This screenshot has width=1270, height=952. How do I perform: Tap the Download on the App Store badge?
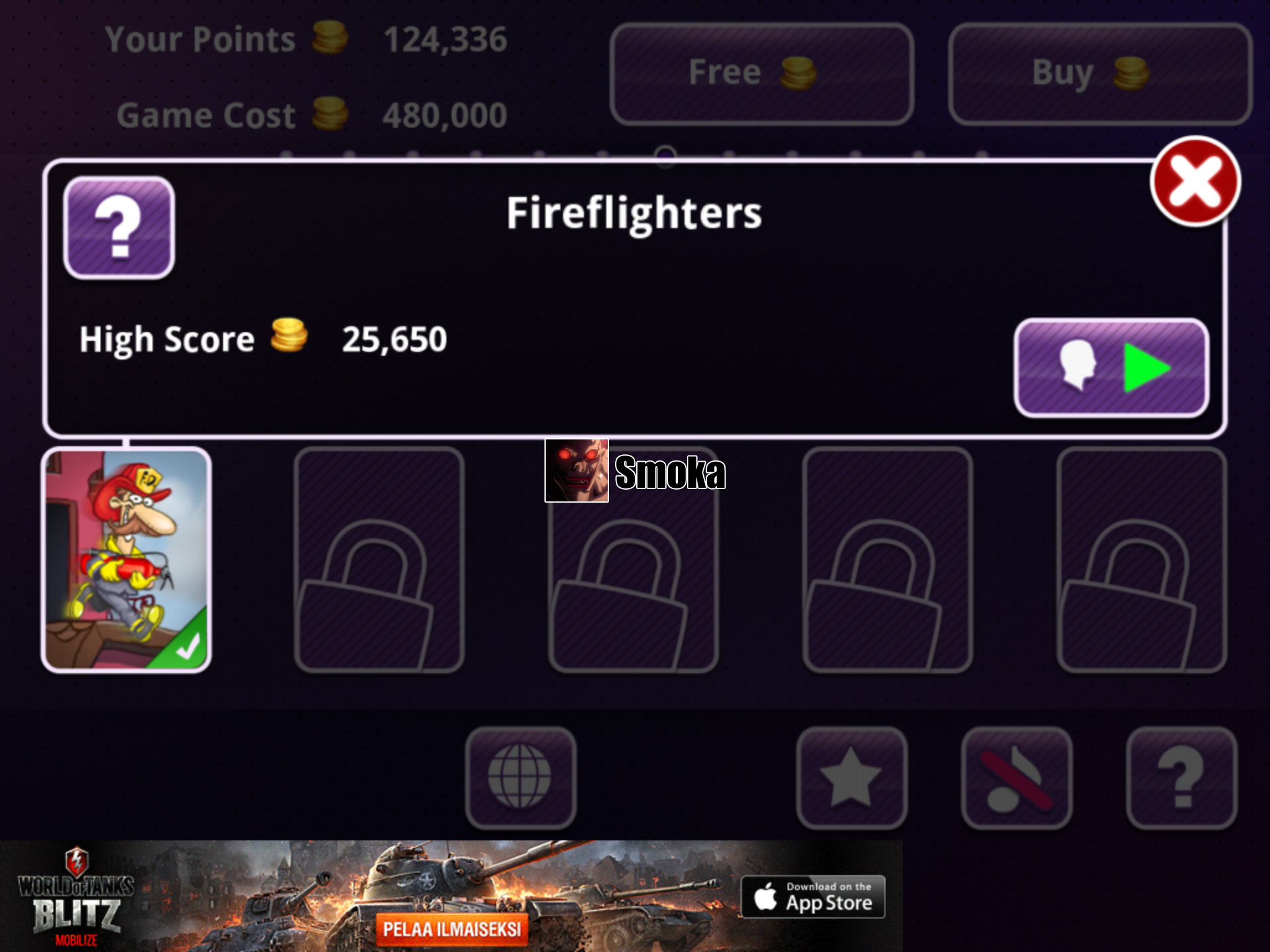813,897
